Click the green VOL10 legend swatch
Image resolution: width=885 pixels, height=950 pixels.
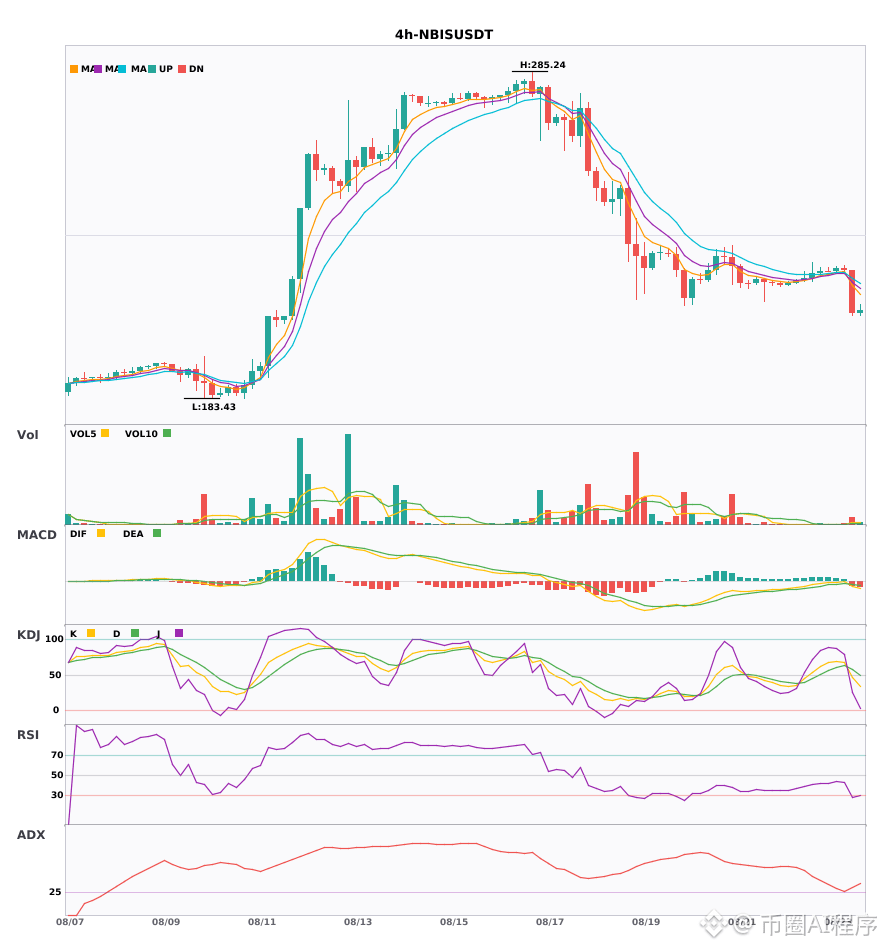[x=167, y=433]
